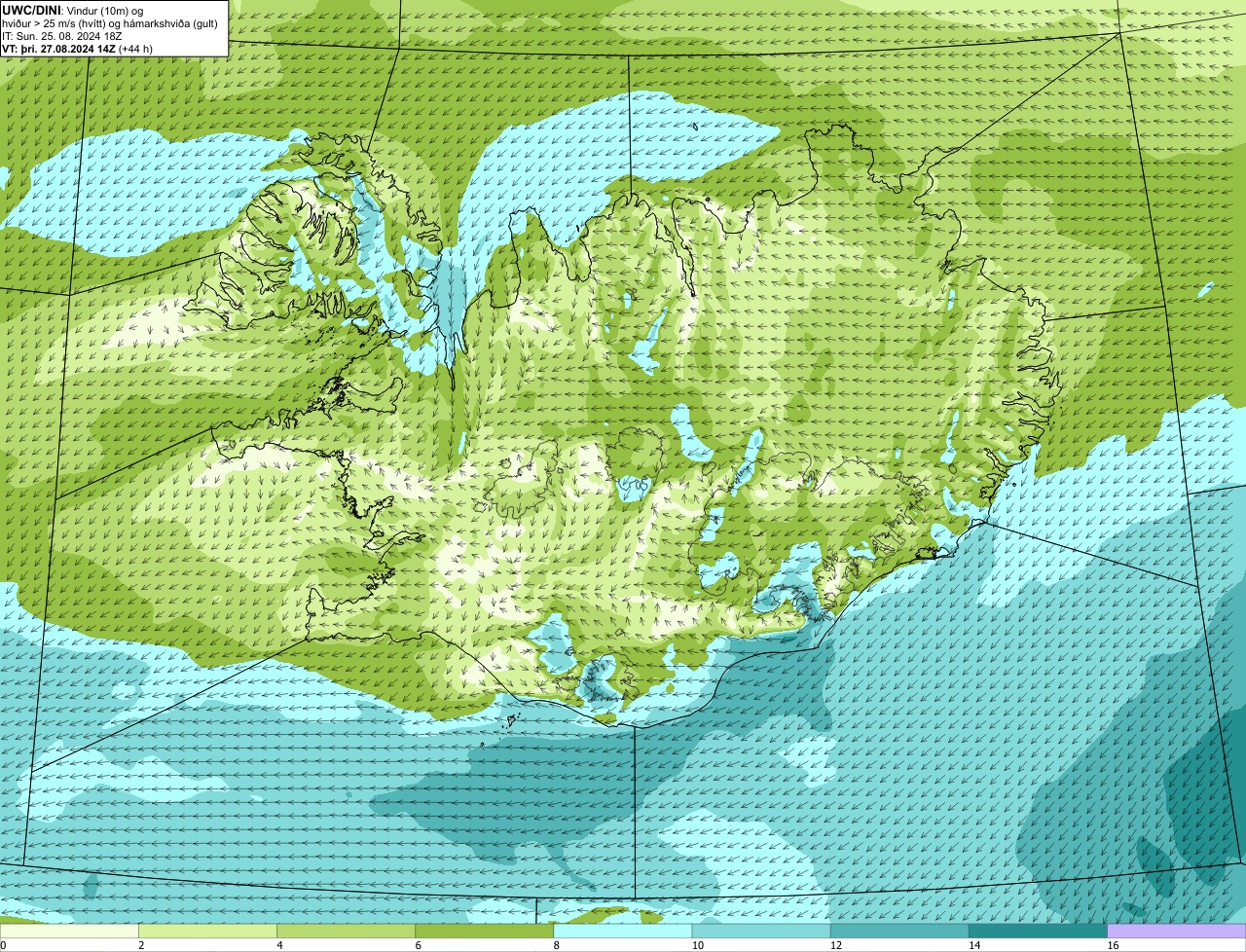This screenshot has height=952, width=1246.
Task: Click the 10–12 m/s aqua legend swatch
Action: pos(761,932)
